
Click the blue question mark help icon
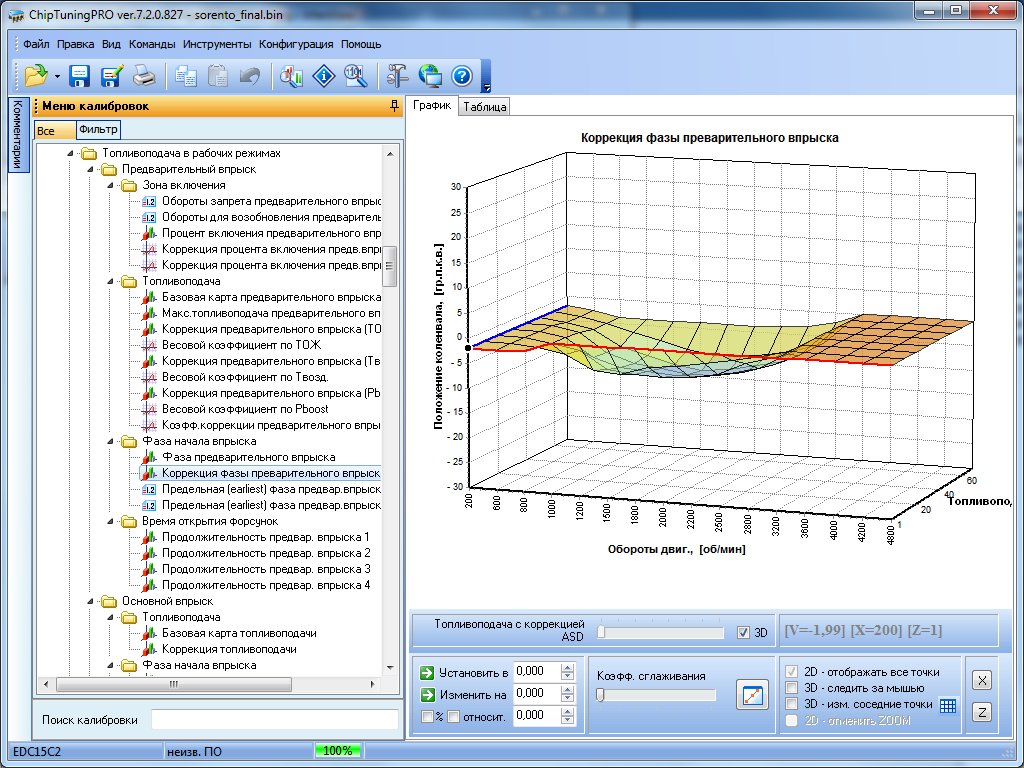461,76
